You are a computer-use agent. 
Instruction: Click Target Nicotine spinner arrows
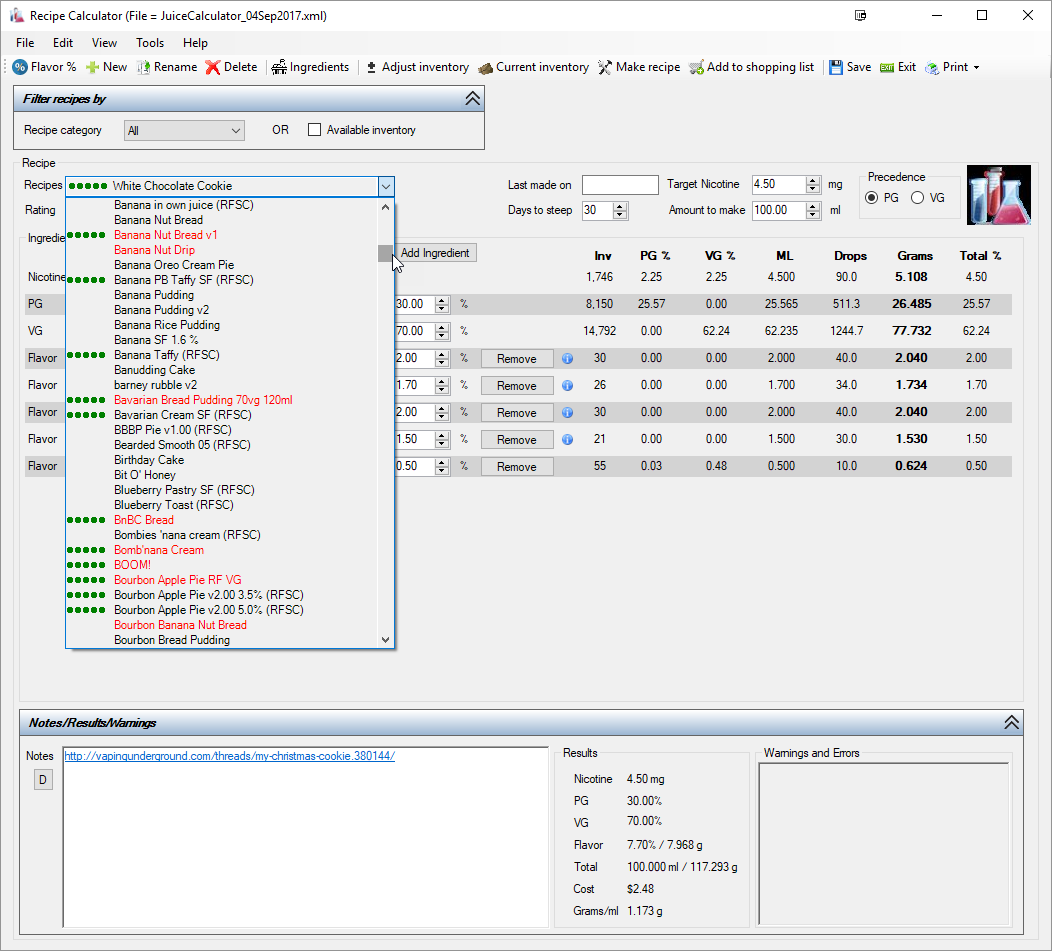pyautogui.click(x=813, y=185)
